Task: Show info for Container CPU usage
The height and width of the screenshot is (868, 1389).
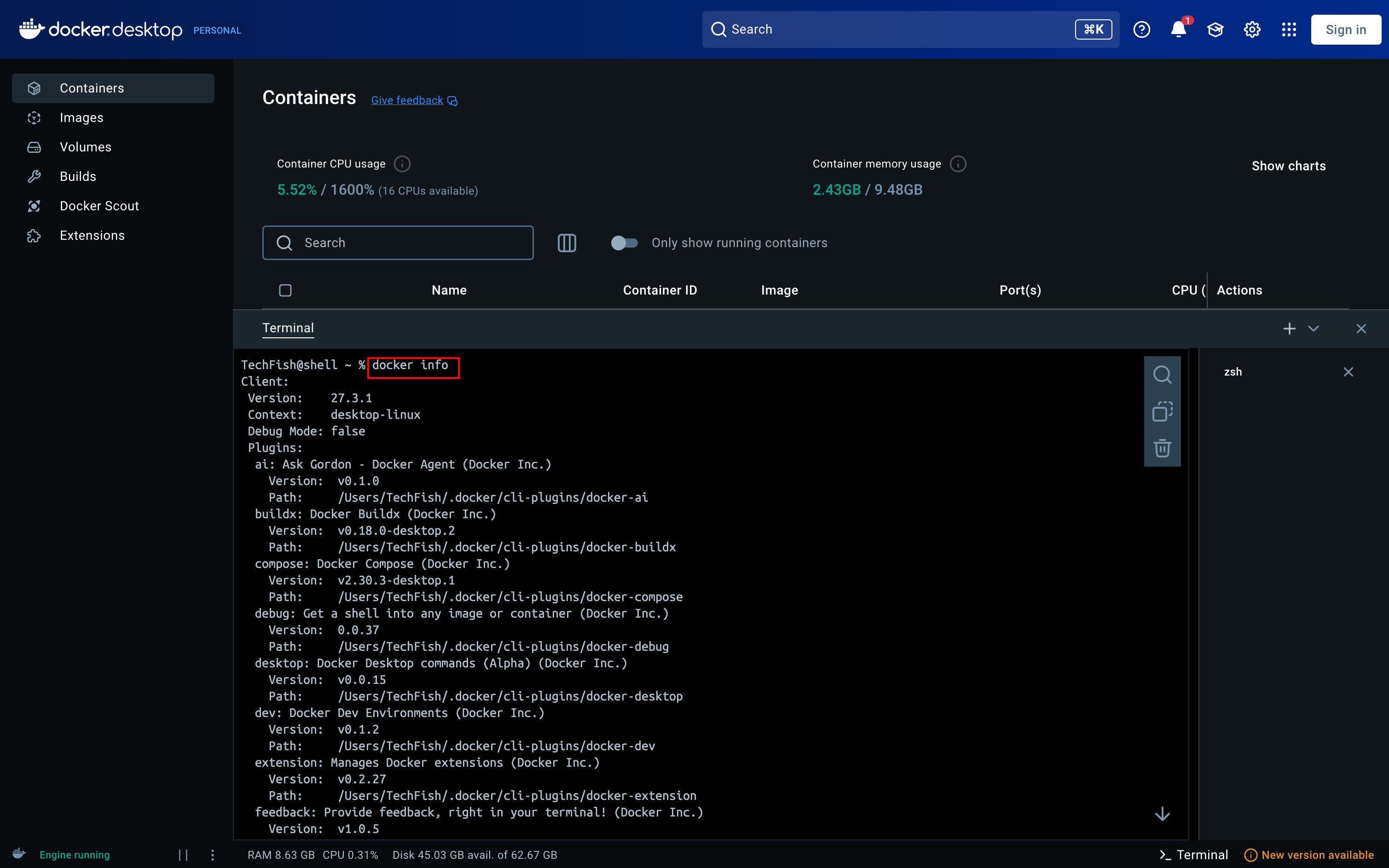Action: point(402,164)
